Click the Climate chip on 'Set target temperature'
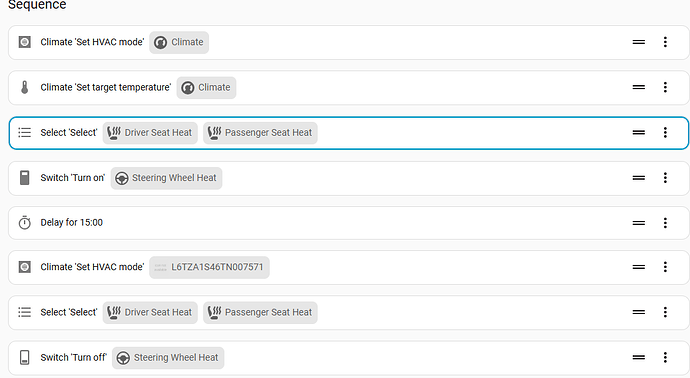 pos(206,88)
